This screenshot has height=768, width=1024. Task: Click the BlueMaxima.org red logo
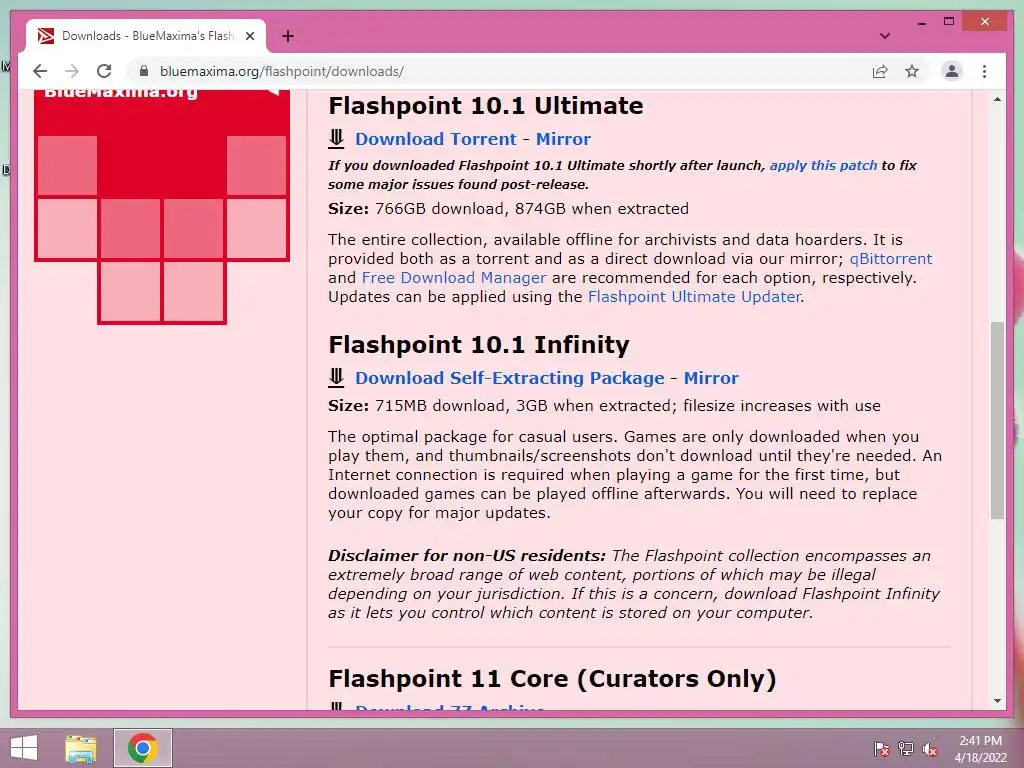[162, 206]
